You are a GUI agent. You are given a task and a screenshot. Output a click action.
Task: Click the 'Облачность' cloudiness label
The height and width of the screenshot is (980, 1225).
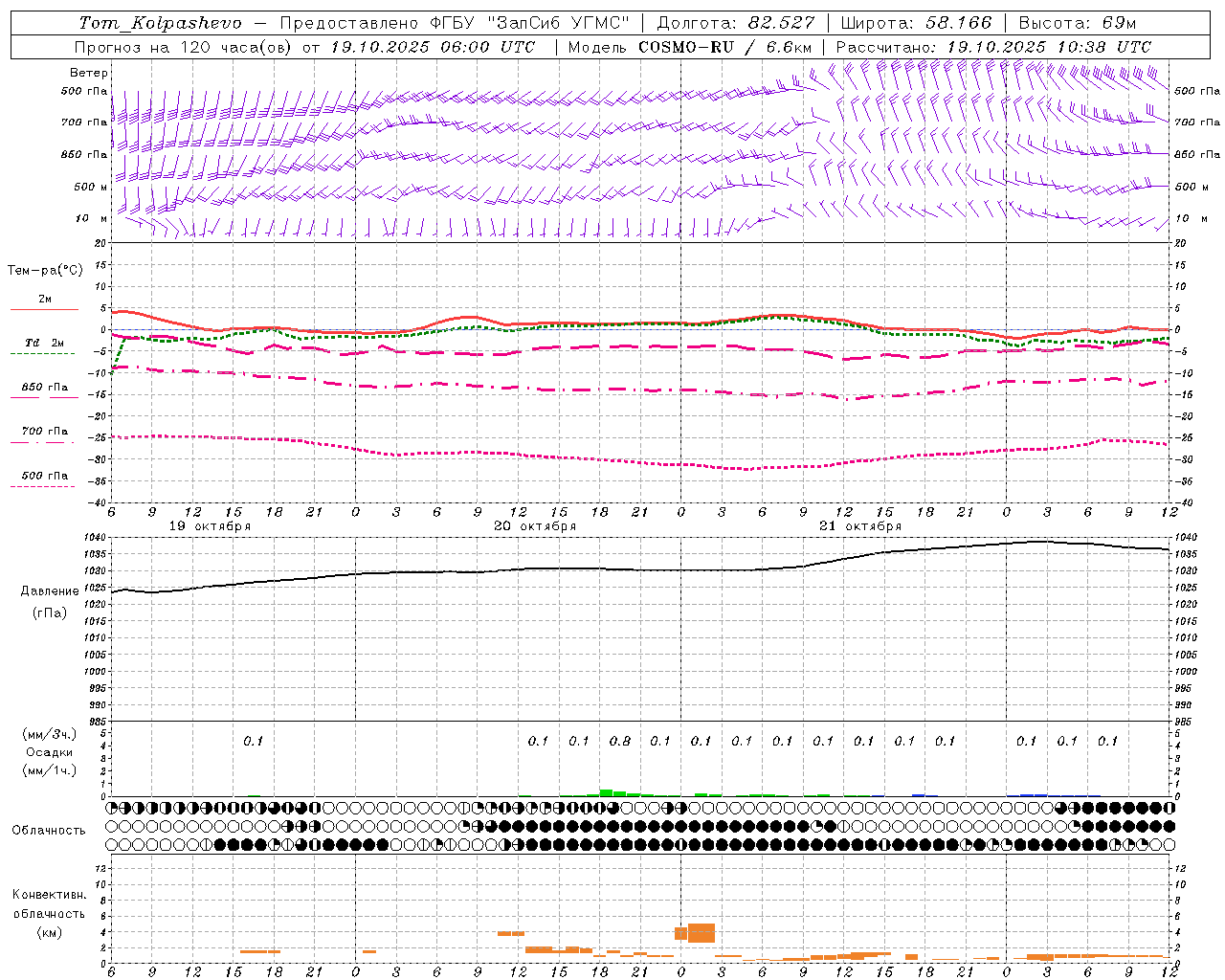(x=49, y=831)
